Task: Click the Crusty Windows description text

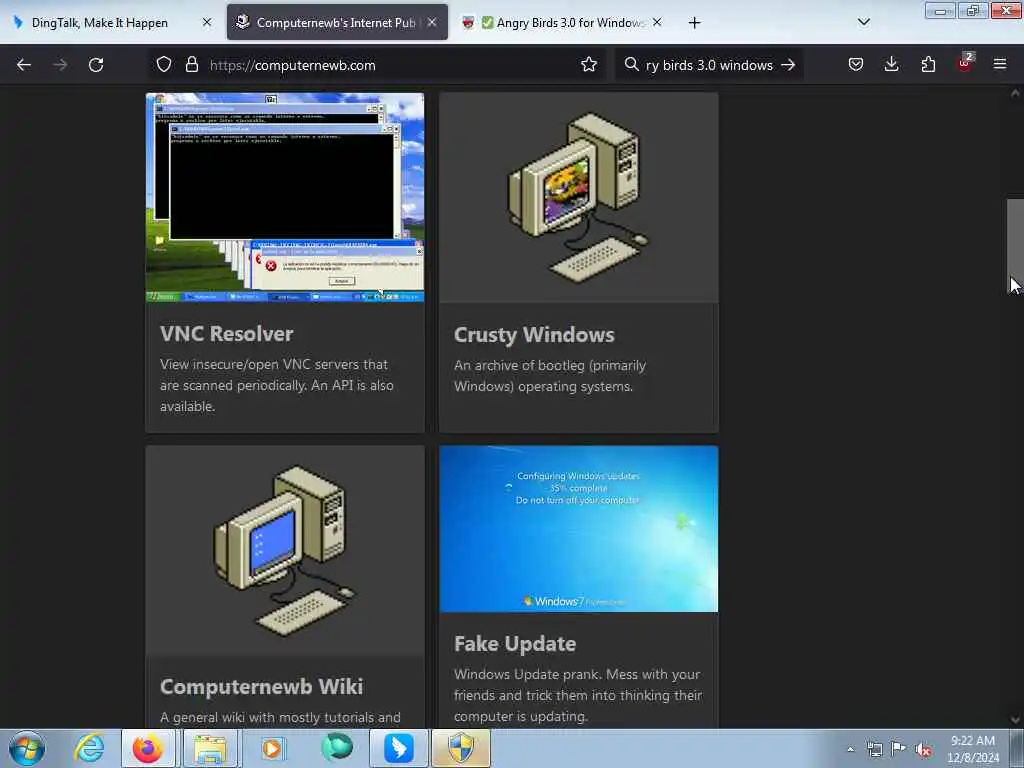Action: pyautogui.click(x=550, y=376)
